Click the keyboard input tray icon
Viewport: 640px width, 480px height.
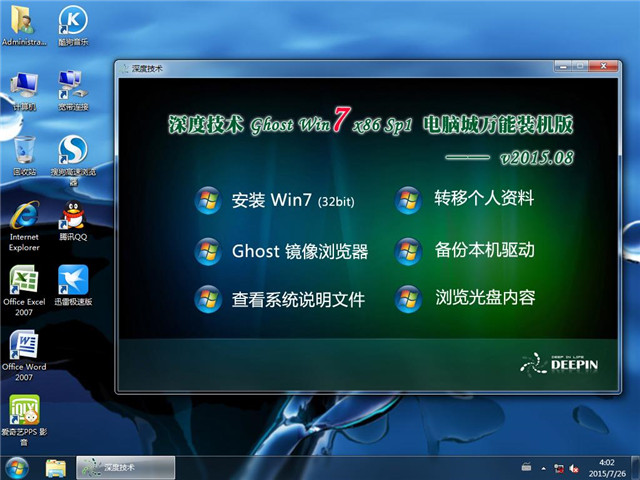point(527,468)
